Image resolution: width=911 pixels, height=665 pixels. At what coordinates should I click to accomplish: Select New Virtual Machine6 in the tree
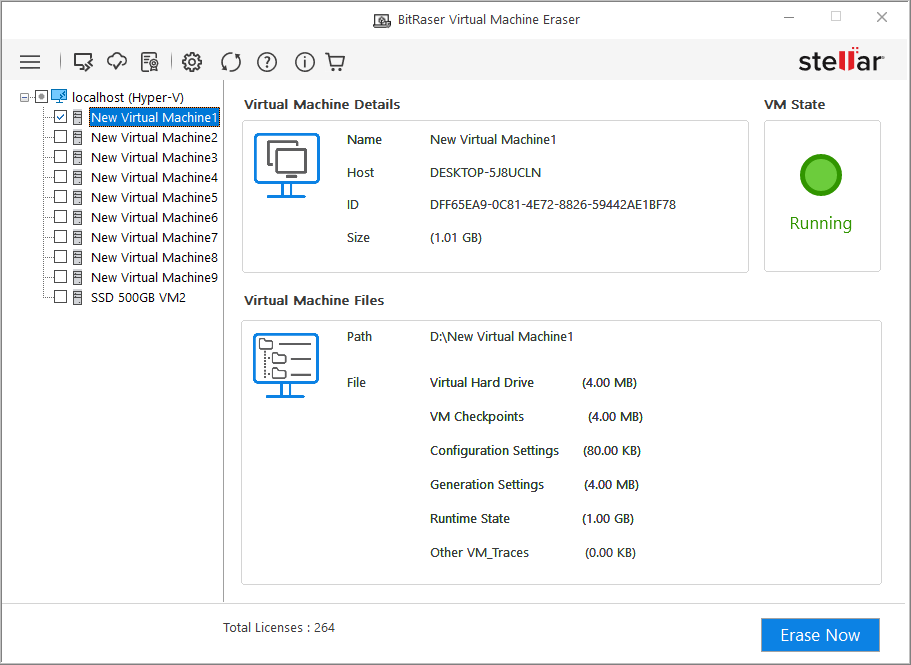pyautogui.click(x=155, y=218)
